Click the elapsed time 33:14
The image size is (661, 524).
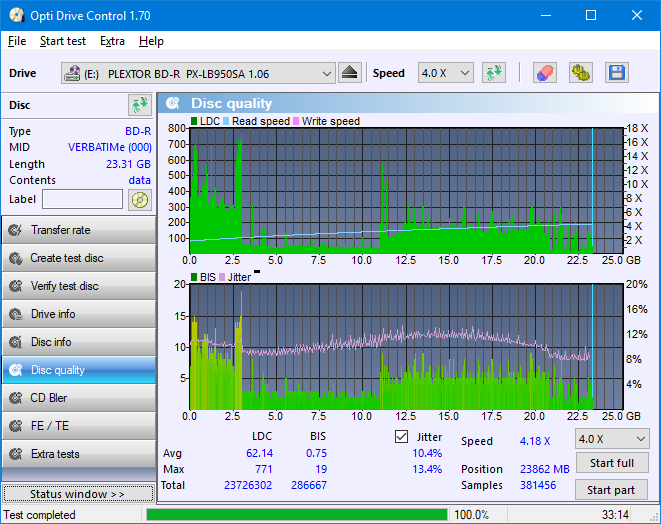point(615,515)
